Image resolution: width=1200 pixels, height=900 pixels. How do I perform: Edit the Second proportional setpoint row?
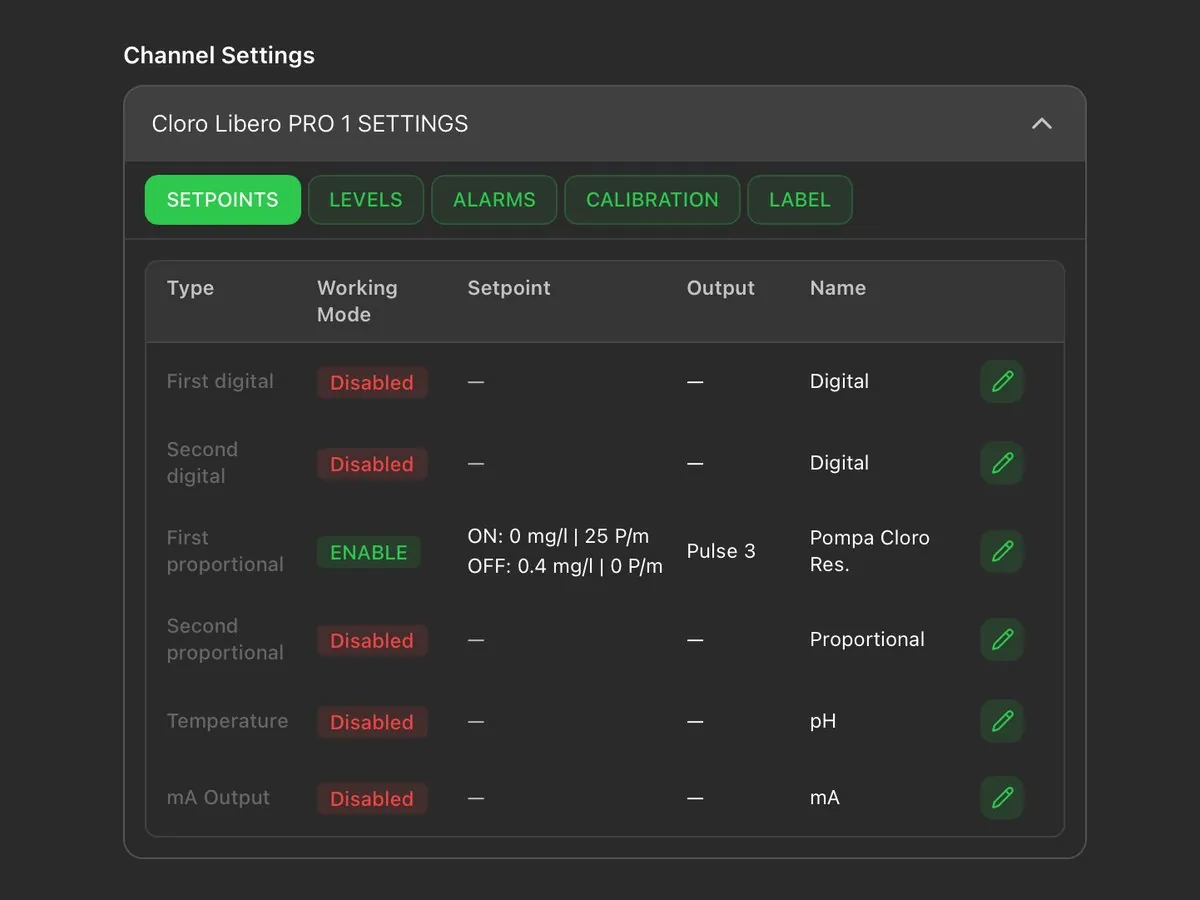tap(1002, 640)
